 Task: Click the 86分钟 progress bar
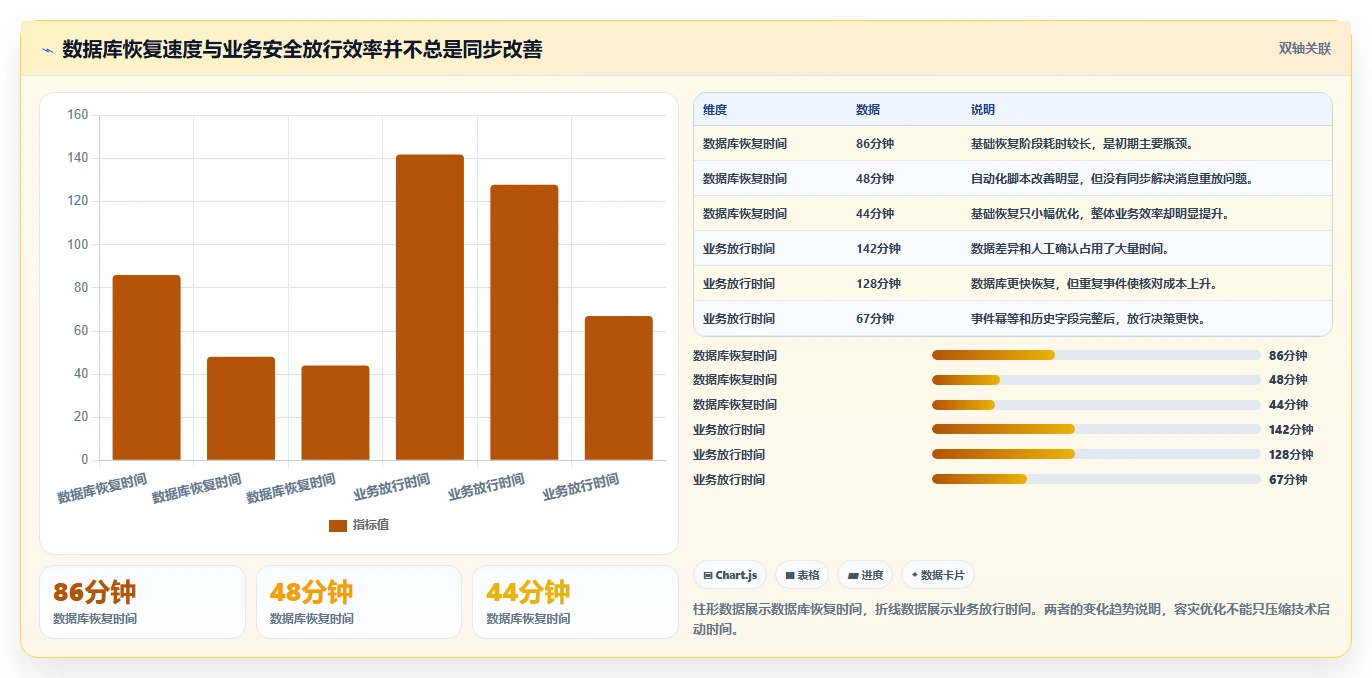tap(1096, 355)
